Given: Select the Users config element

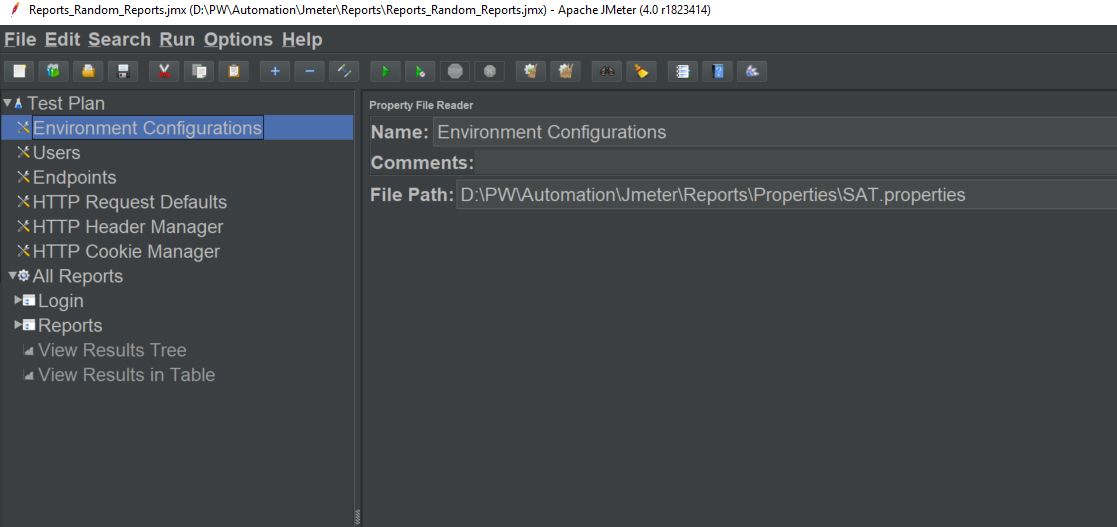Looking at the screenshot, I should point(56,153).
